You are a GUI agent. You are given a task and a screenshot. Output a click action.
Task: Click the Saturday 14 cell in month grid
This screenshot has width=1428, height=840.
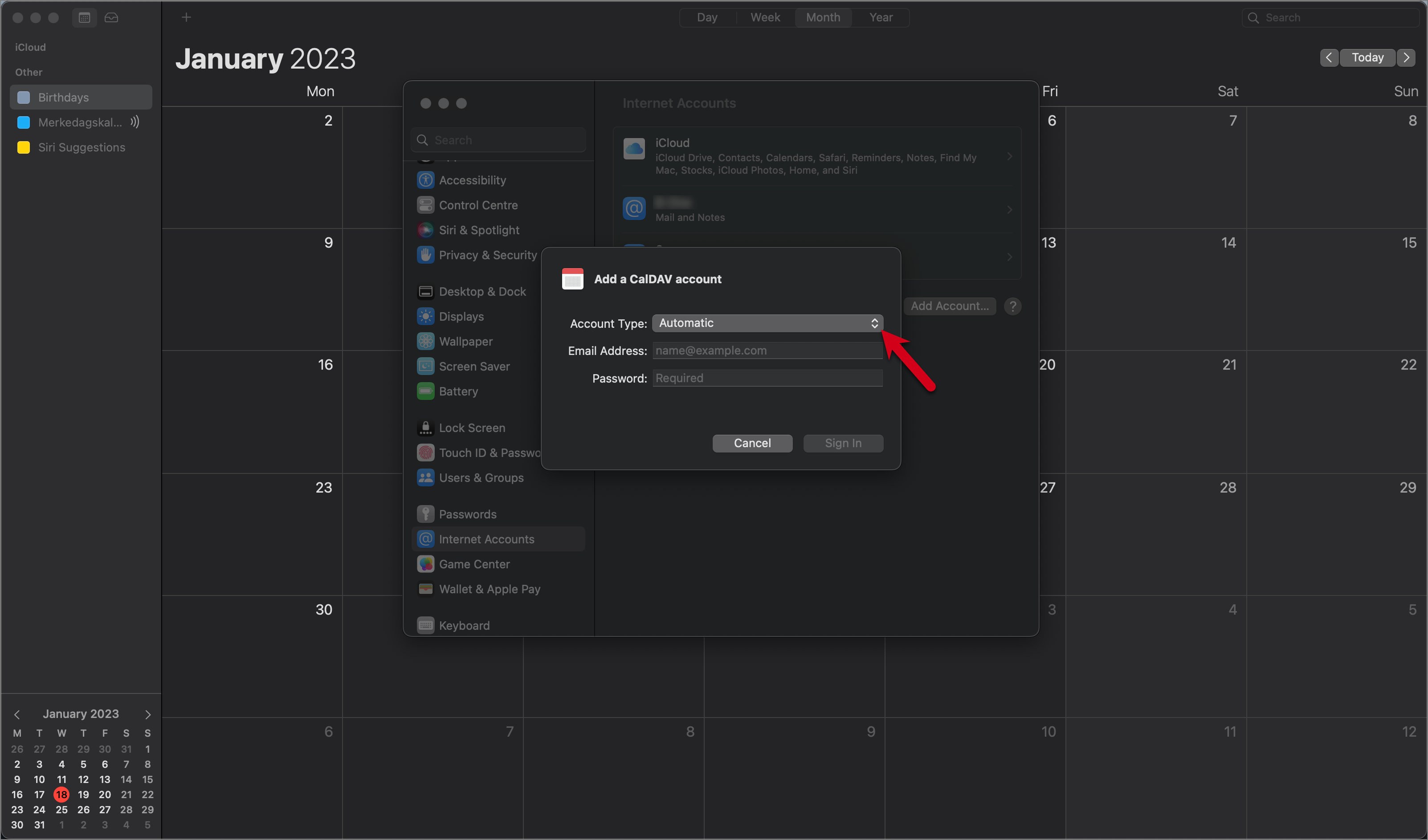coord(1155,289)
